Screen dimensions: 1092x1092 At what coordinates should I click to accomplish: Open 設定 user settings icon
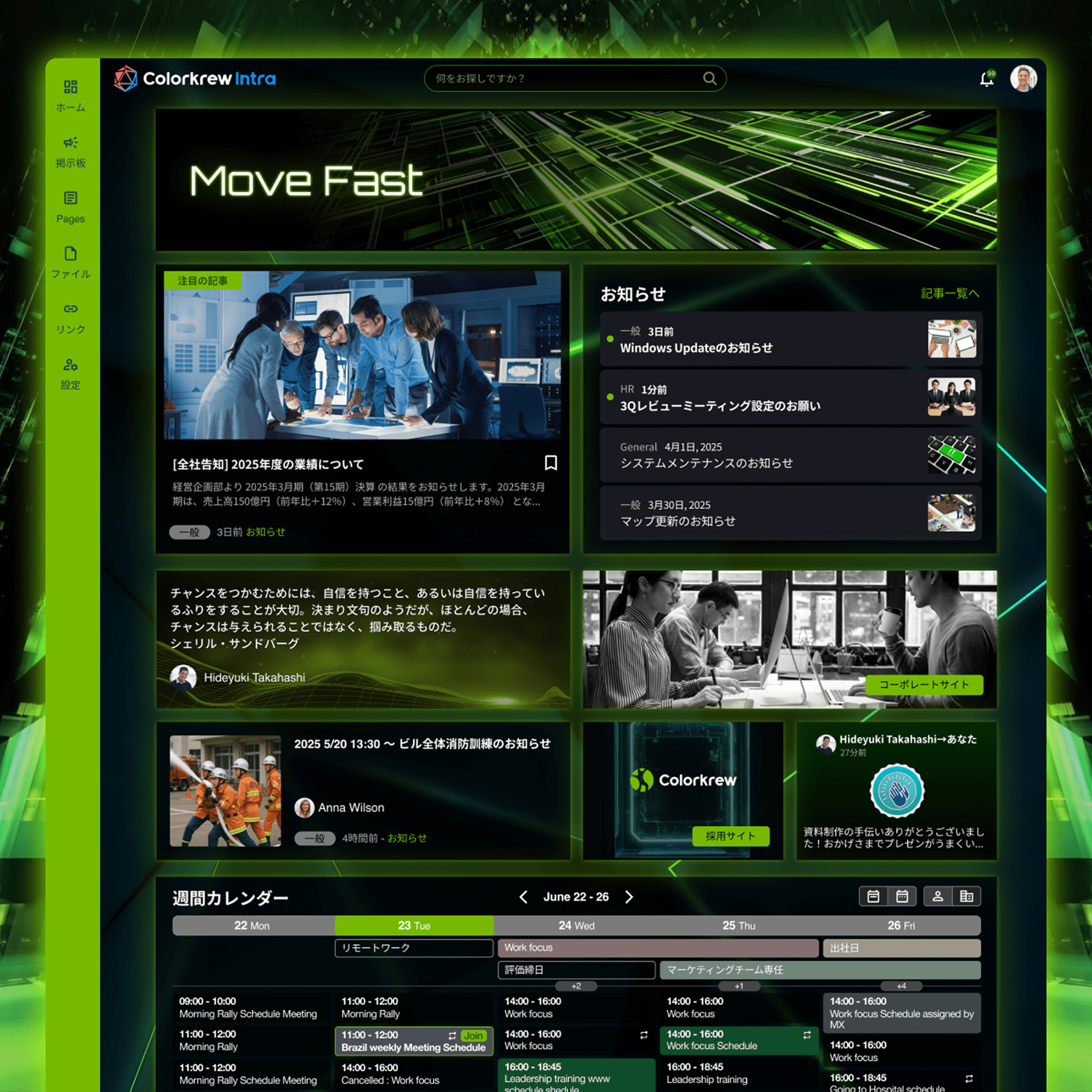(x=70, y=365)
